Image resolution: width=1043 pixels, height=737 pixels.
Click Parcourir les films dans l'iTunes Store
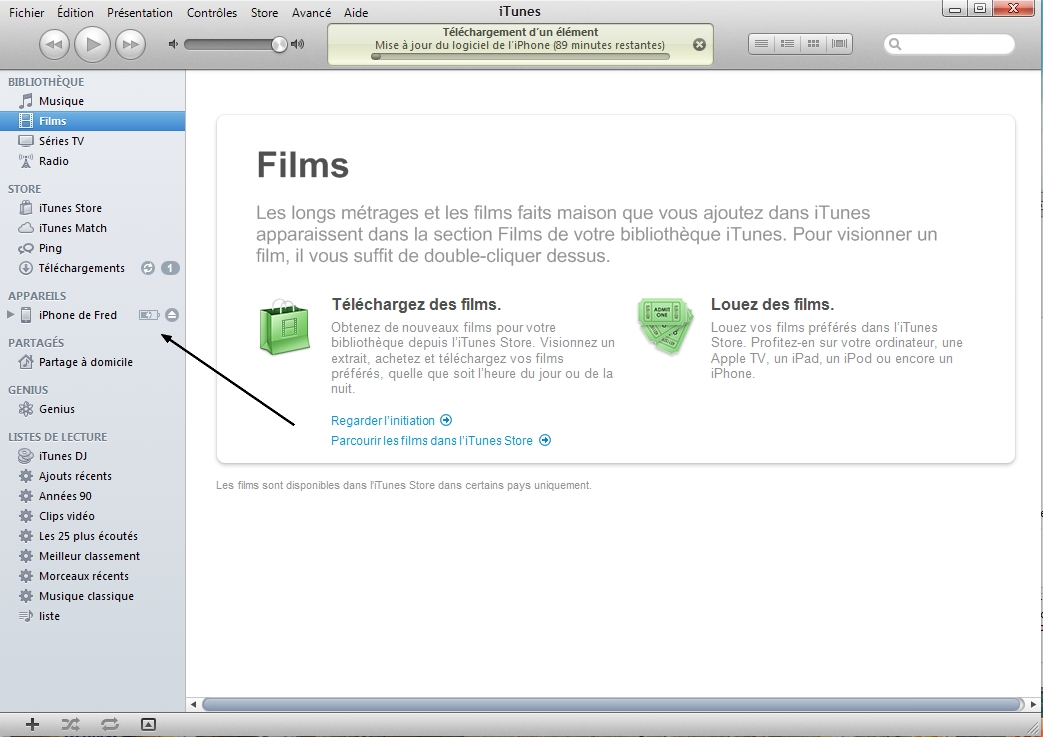pos(440,440)
